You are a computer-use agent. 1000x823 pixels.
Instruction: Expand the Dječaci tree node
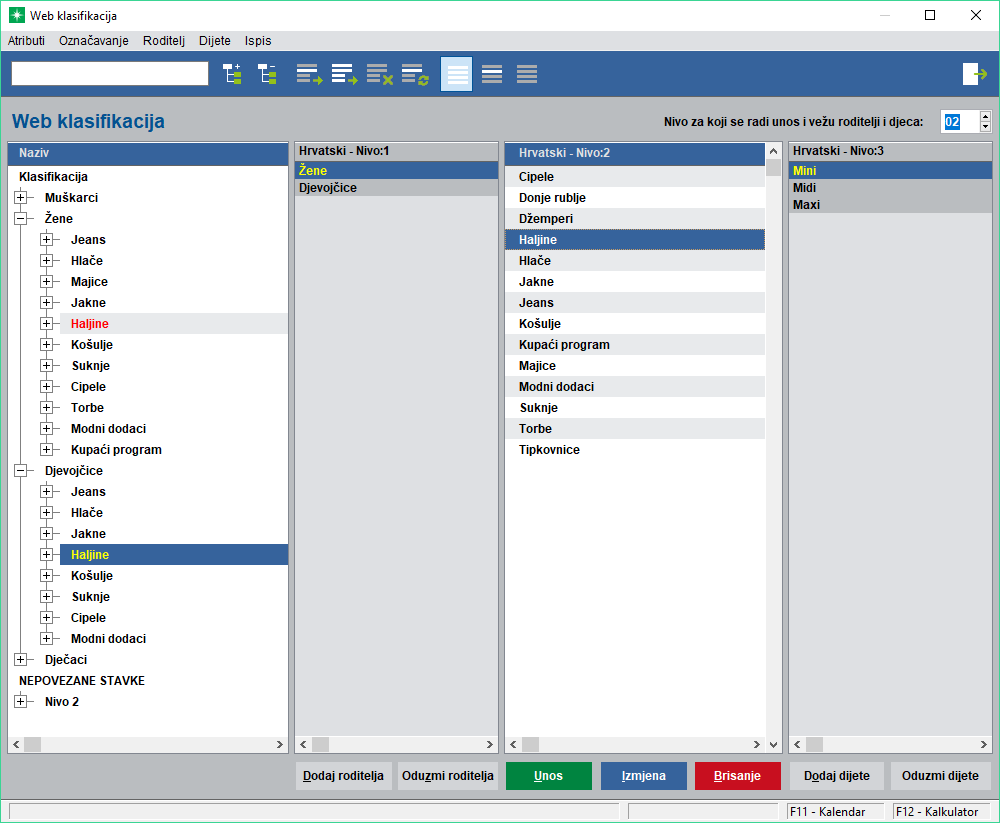[x=20, y=660]
